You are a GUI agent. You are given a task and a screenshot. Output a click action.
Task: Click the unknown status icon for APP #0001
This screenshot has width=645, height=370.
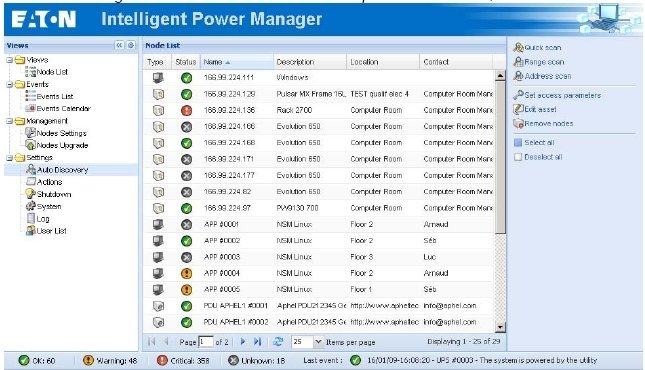click(186, 224)
